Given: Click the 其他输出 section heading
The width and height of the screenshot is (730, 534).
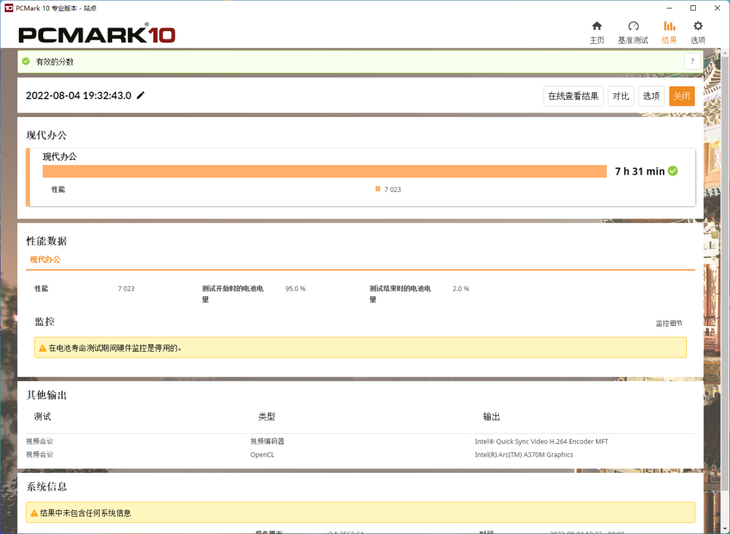Looking at the screenshot, I should [47, 395].
